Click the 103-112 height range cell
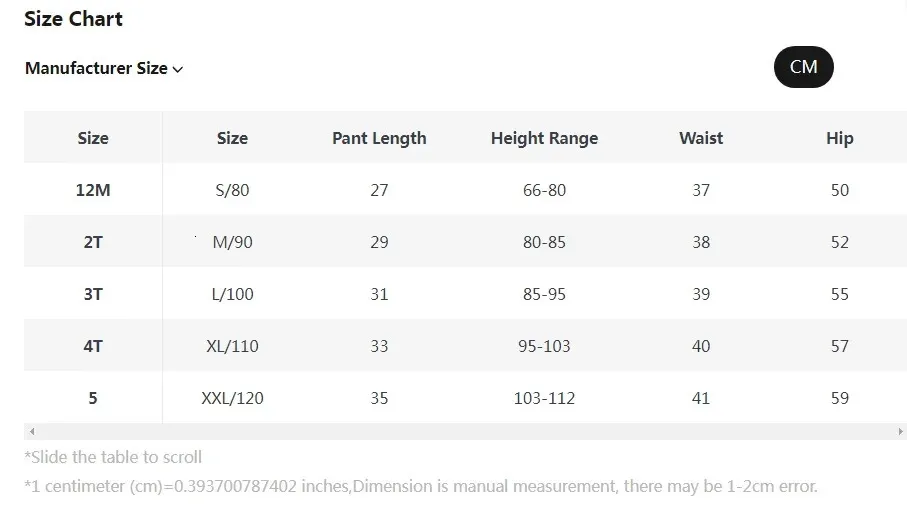Screen dimensions: 907x512 (x=544, y=398)
